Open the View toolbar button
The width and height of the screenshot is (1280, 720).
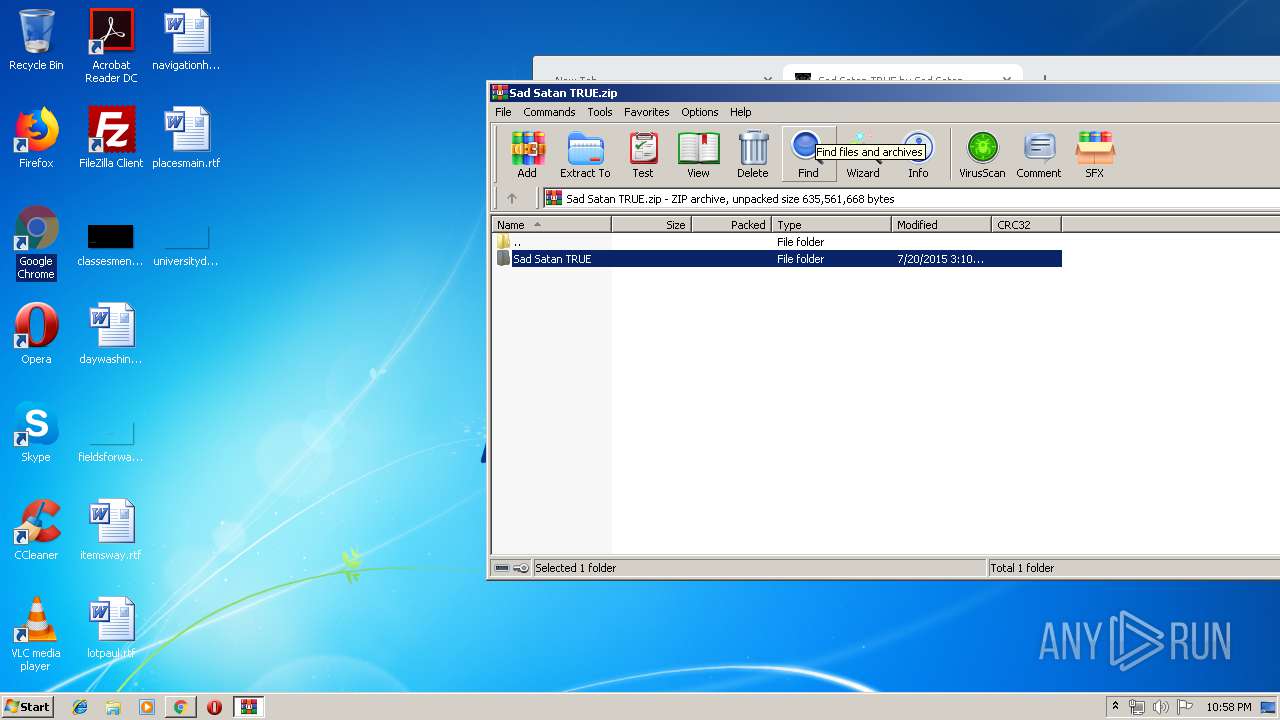[x=698, y=154]
